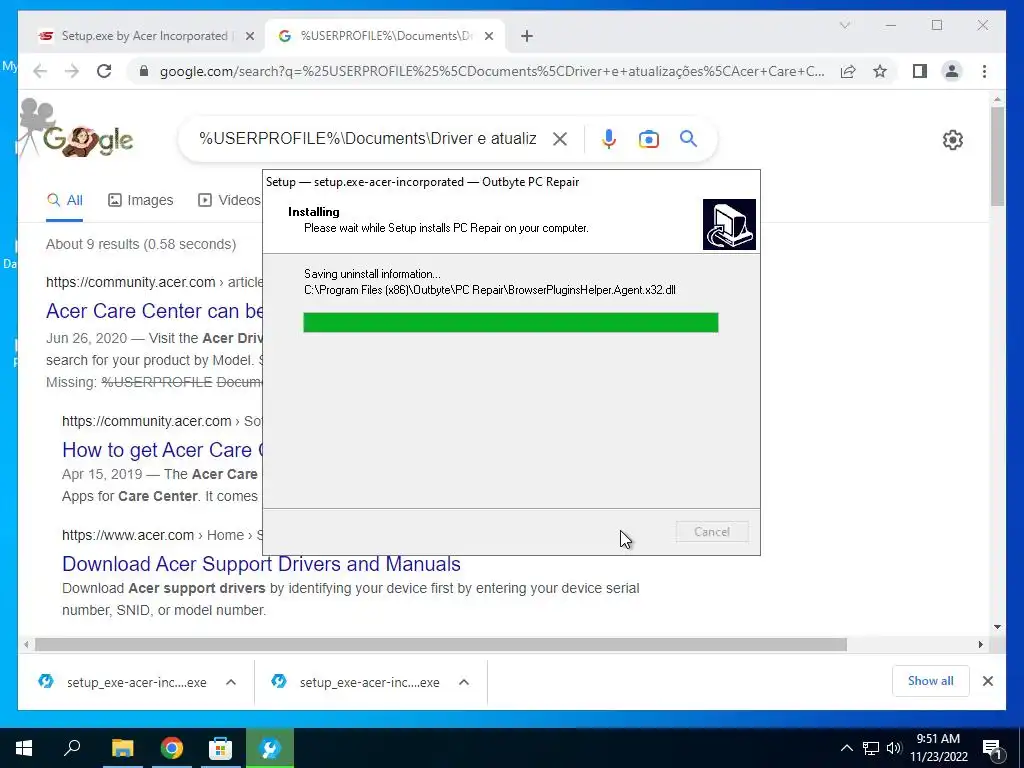Screen dimensions: 1024x768
Task: Open the Windows notification center
Action: coord(992,749)
